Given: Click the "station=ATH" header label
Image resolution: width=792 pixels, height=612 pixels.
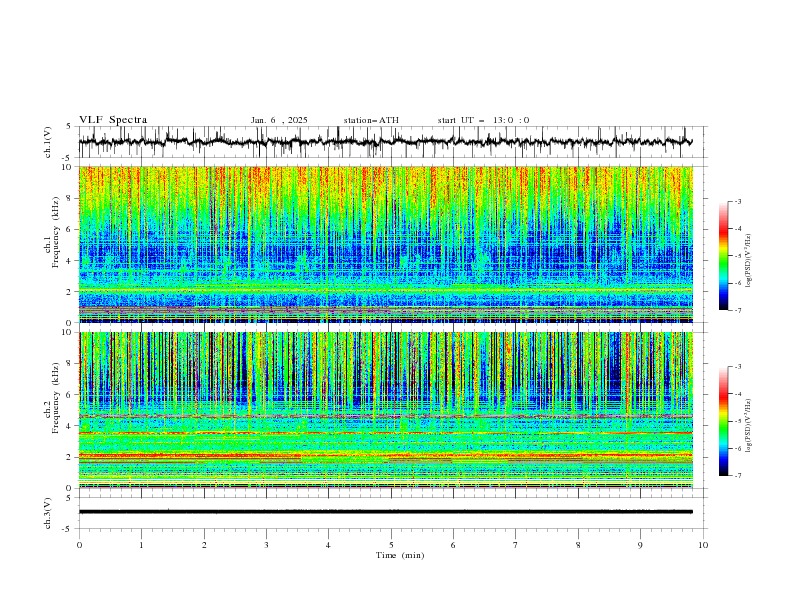Looking at the screenshot, I should click(x=371, y=120).
